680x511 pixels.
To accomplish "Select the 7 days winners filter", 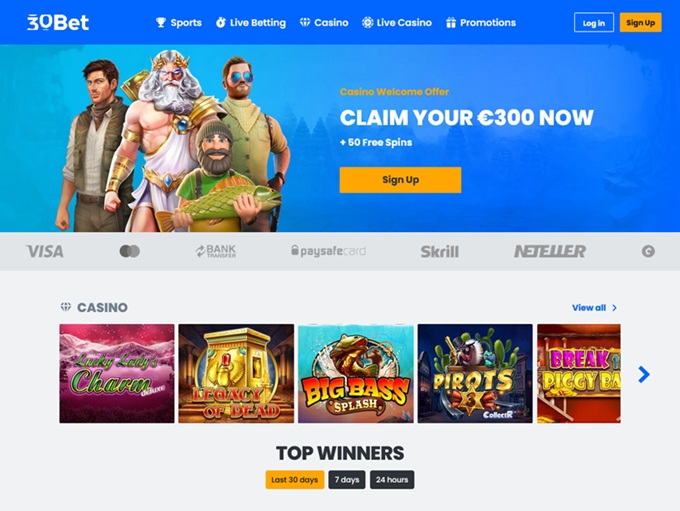I will click(347, 480).
